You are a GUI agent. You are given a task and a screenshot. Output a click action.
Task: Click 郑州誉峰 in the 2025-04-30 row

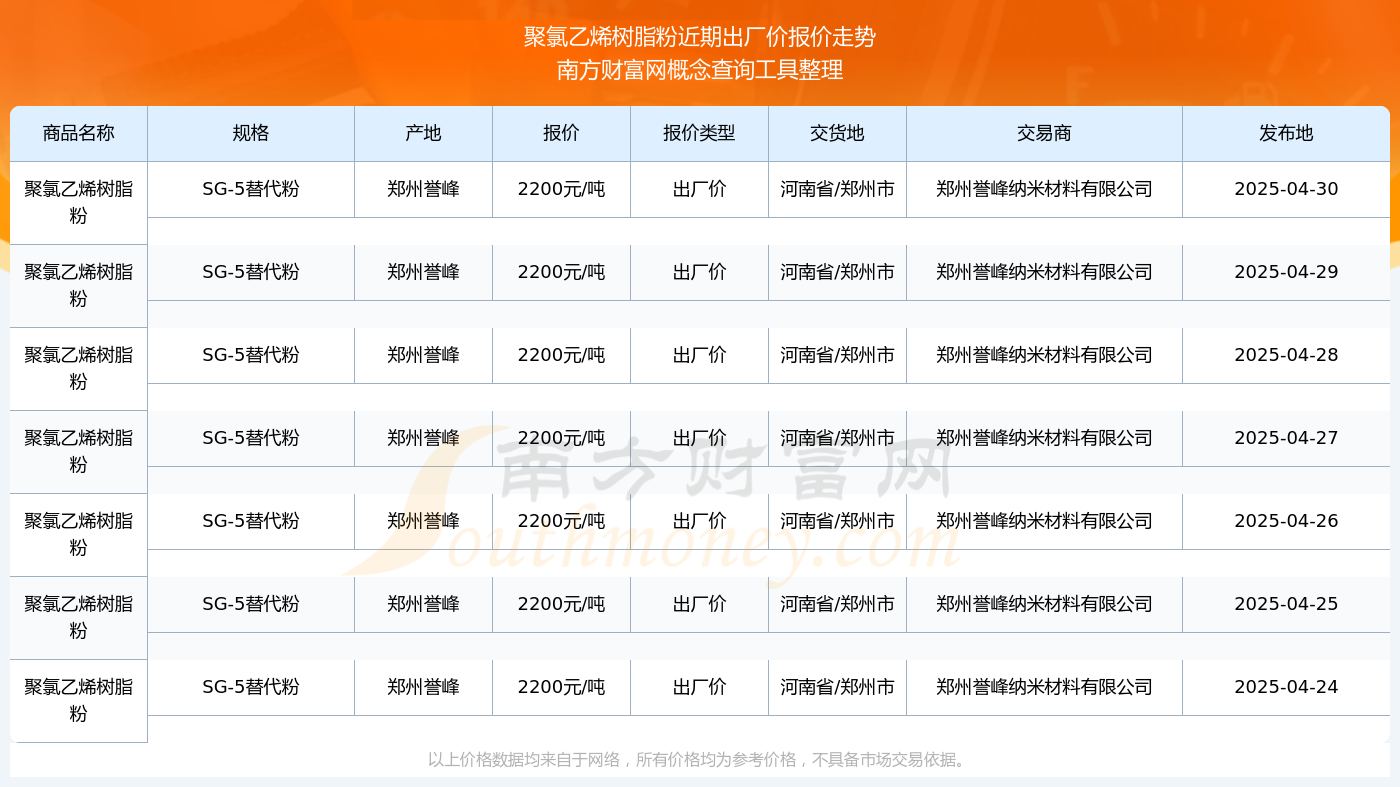click(x=423, y=189)
